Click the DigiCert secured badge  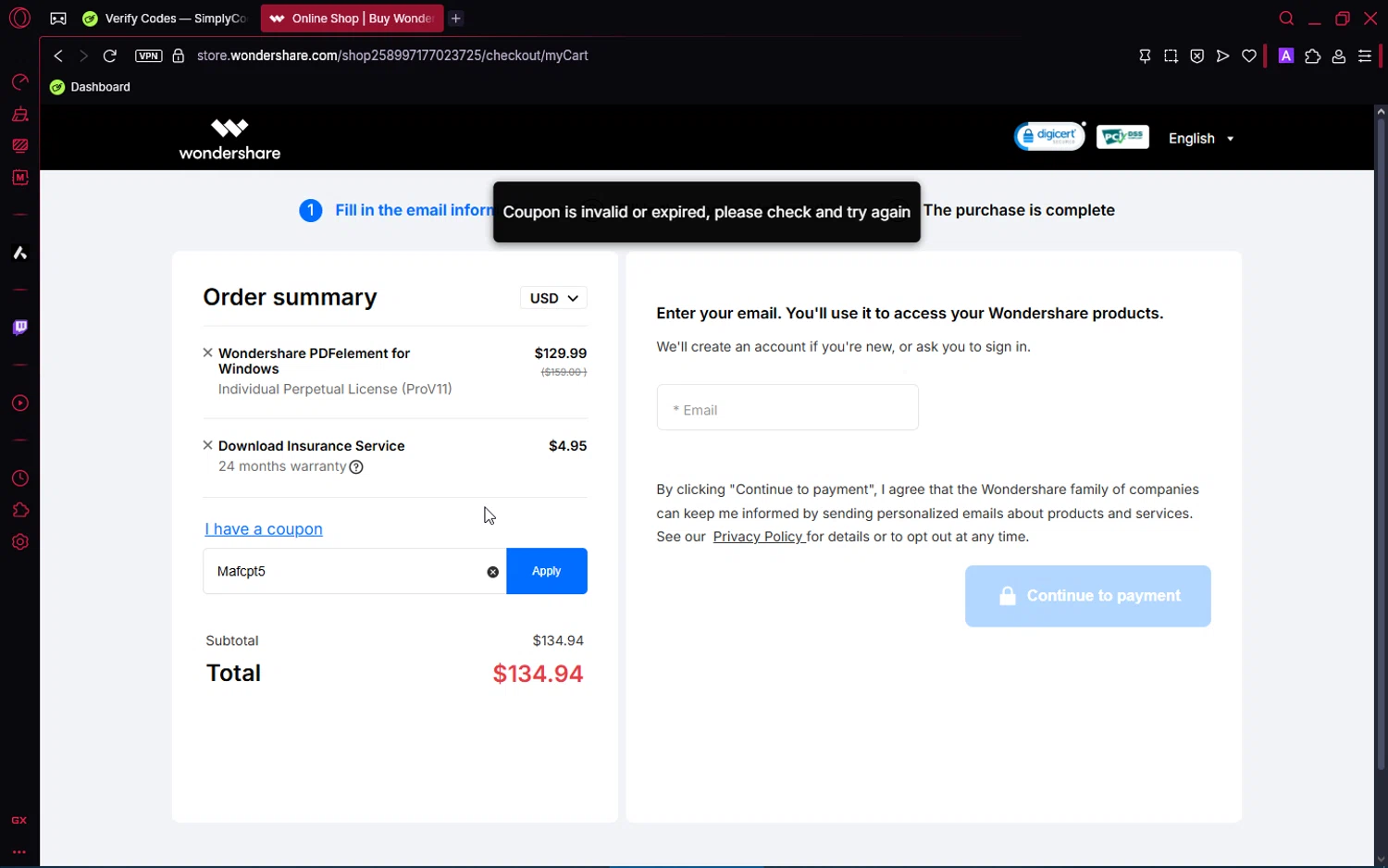[1050, 136]
